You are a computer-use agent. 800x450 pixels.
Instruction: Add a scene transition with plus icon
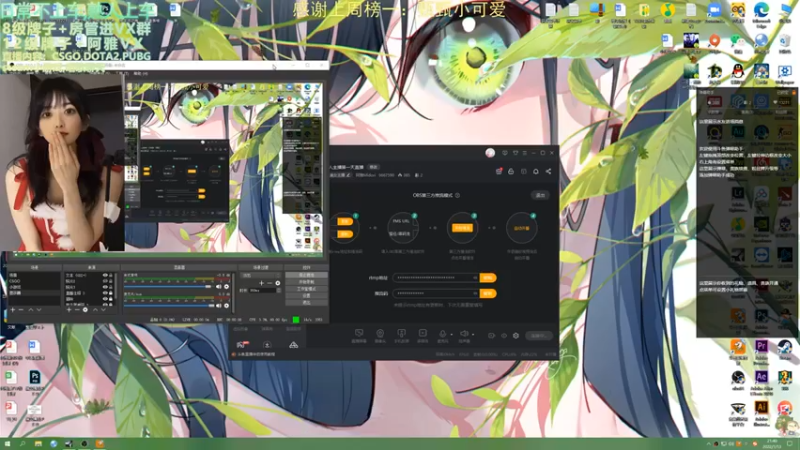(261, 283)
